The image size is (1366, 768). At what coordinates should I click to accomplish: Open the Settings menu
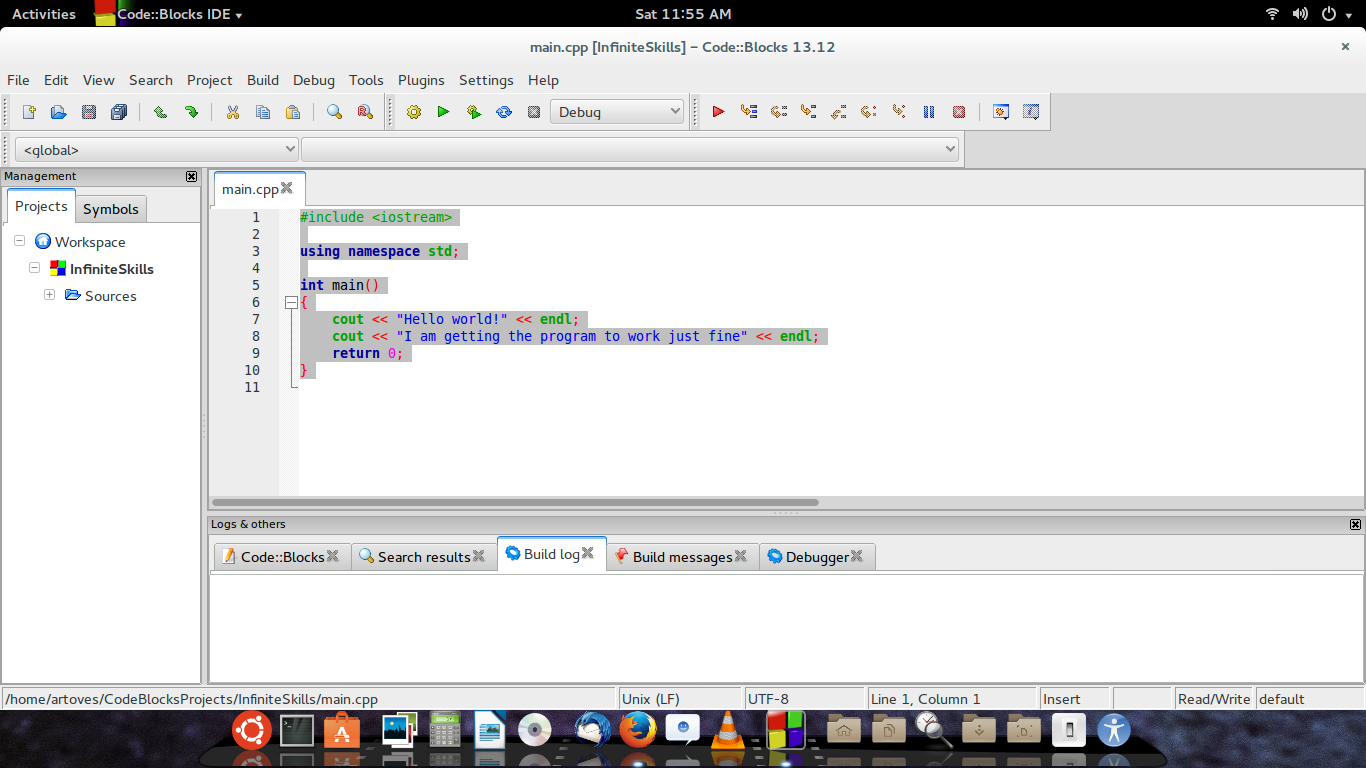486,80
